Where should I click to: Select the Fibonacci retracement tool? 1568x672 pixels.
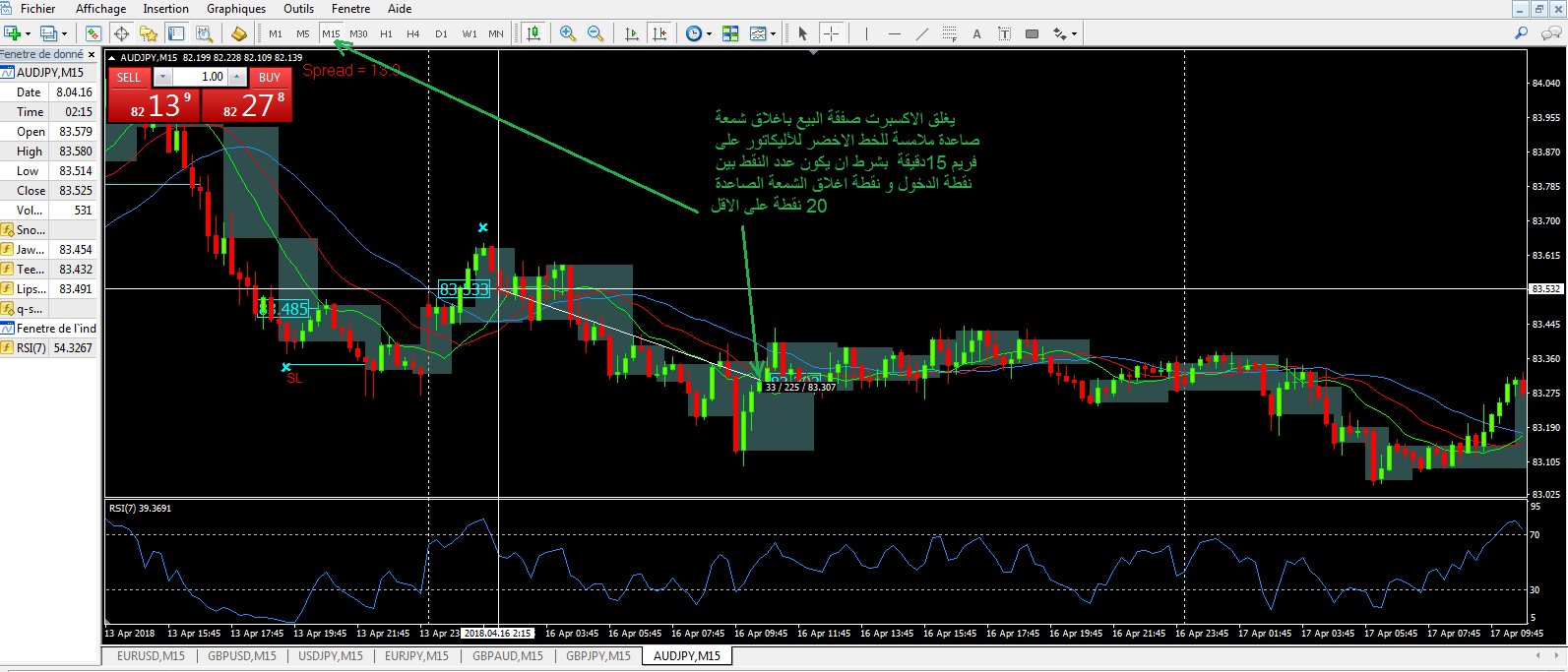[949, 33]
